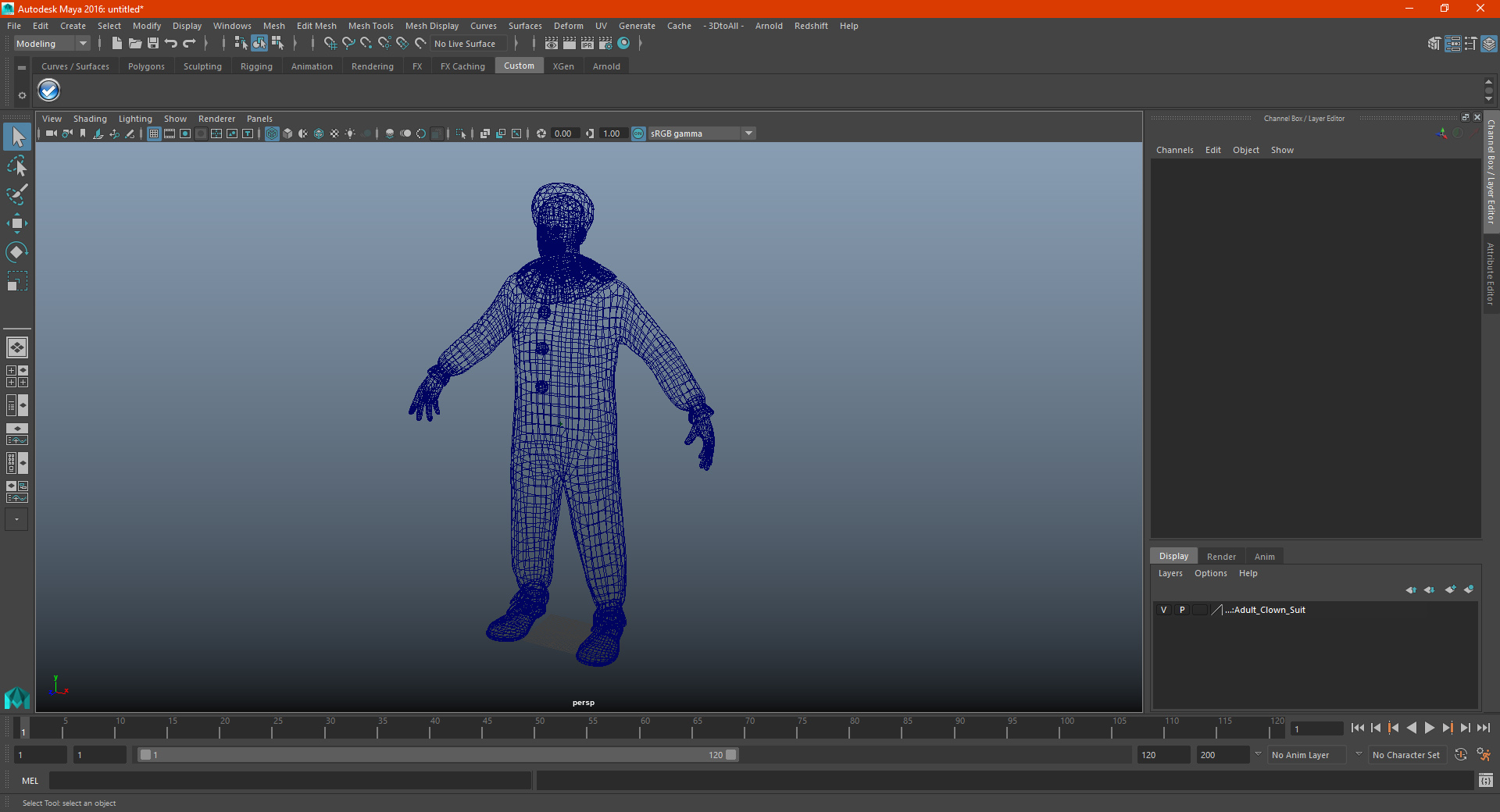Activate the Lasso selection tool
Viewport: 1500px width, 812px height.
coord(16,166)
